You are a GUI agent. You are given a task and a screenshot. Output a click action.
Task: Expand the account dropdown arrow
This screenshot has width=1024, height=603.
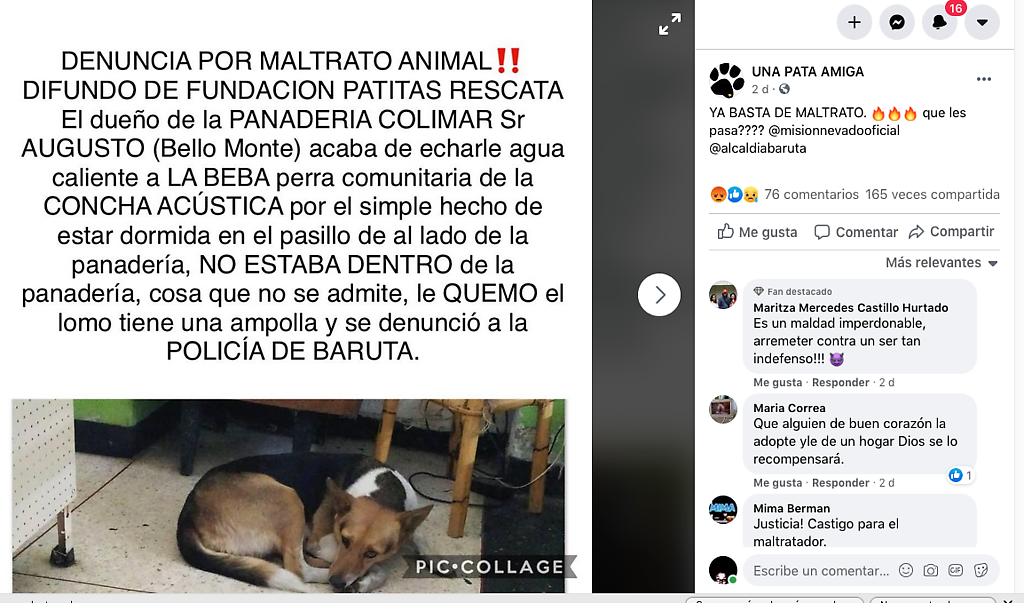pyautogui.click(x=982, y=22)
